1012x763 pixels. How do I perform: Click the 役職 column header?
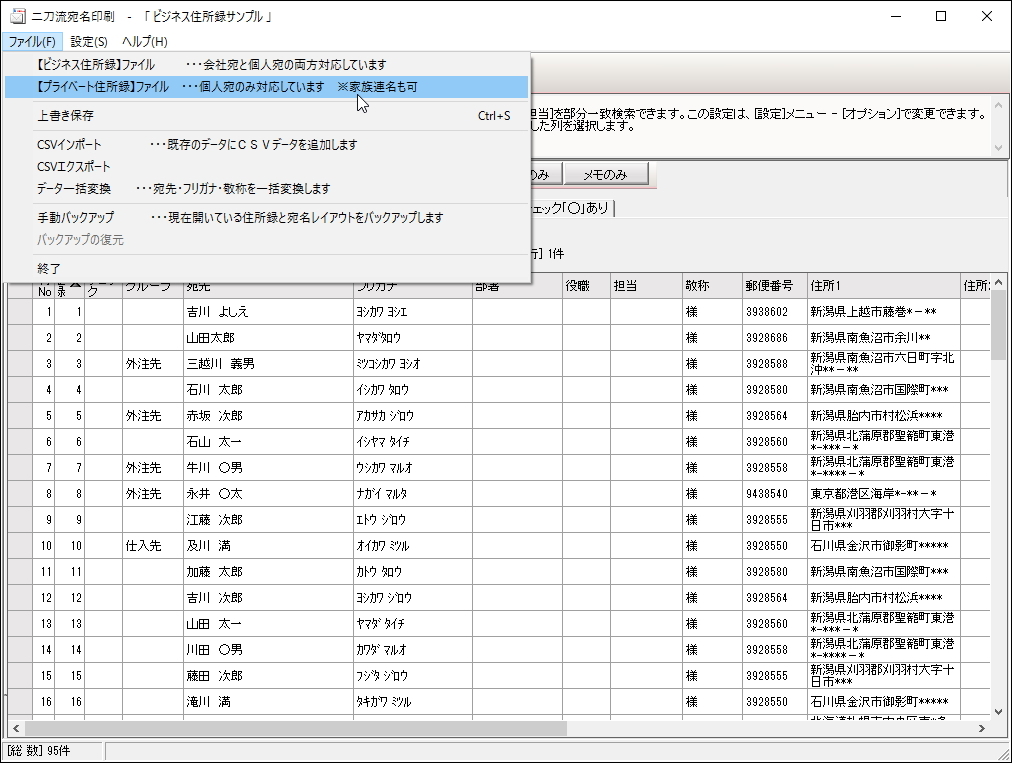[586, 285]
